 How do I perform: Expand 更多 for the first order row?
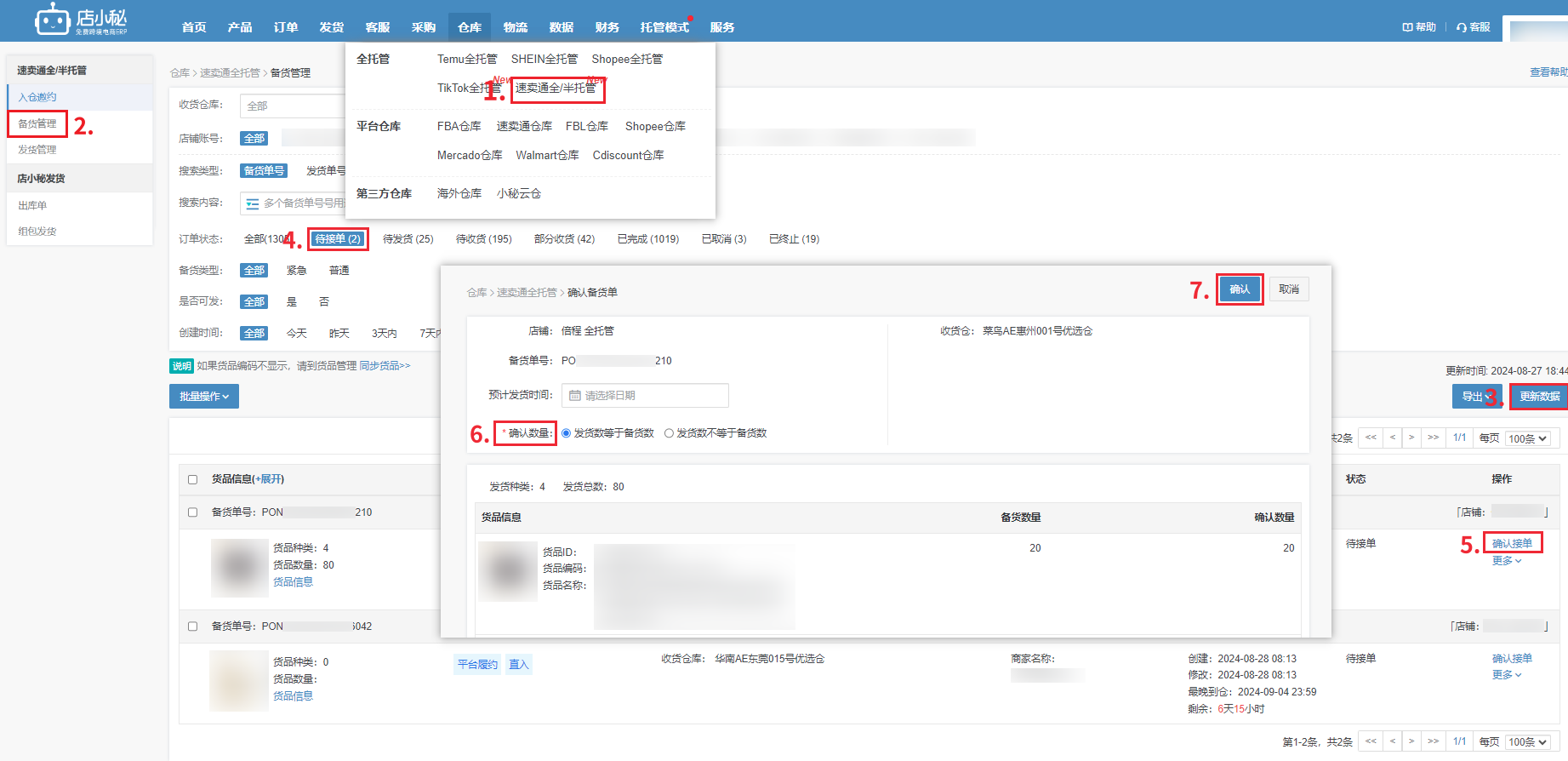(1507, 561)
